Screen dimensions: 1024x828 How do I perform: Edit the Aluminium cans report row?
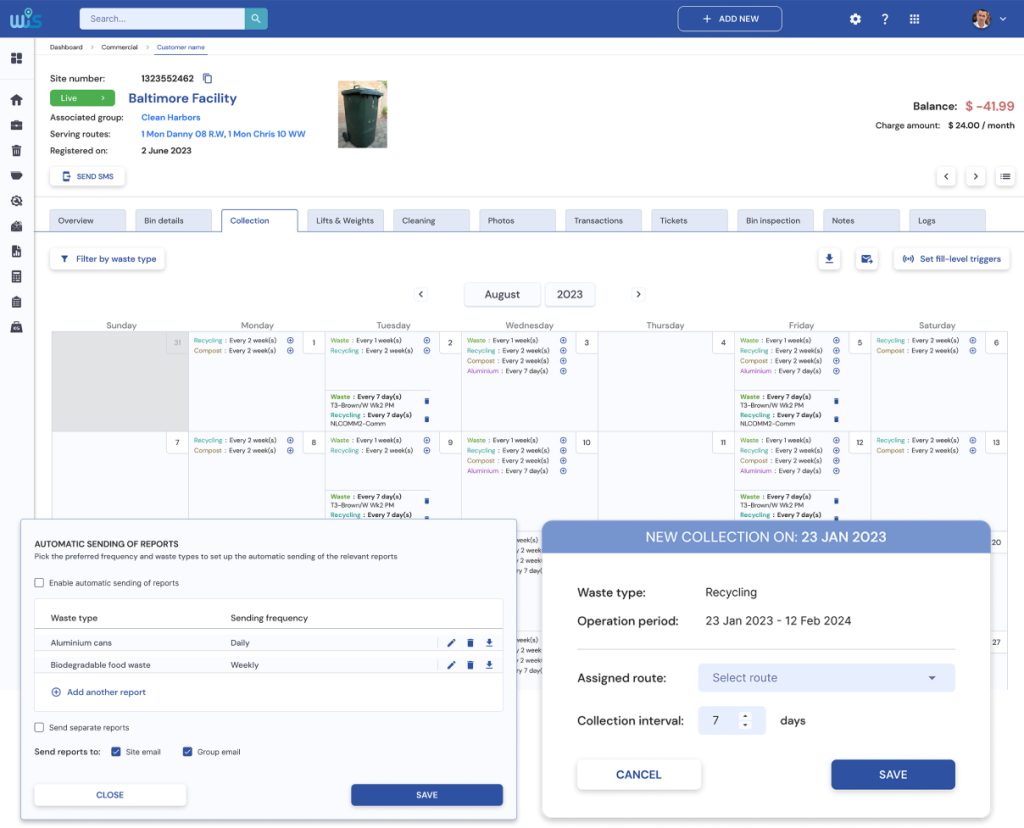tap(451, 643)
